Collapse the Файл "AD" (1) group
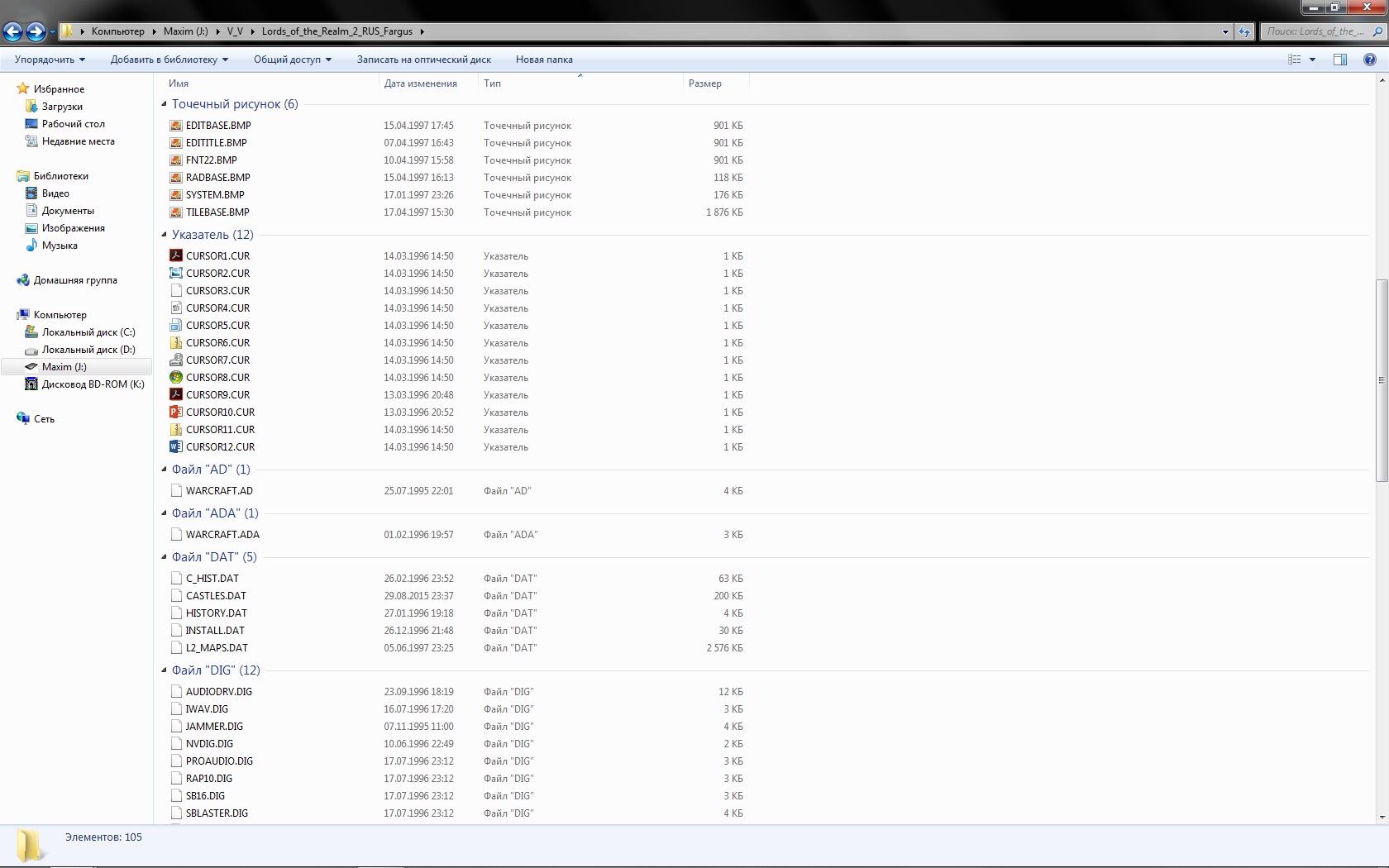The height and width of the screenshot is (868, 1389). pos(164,470)
